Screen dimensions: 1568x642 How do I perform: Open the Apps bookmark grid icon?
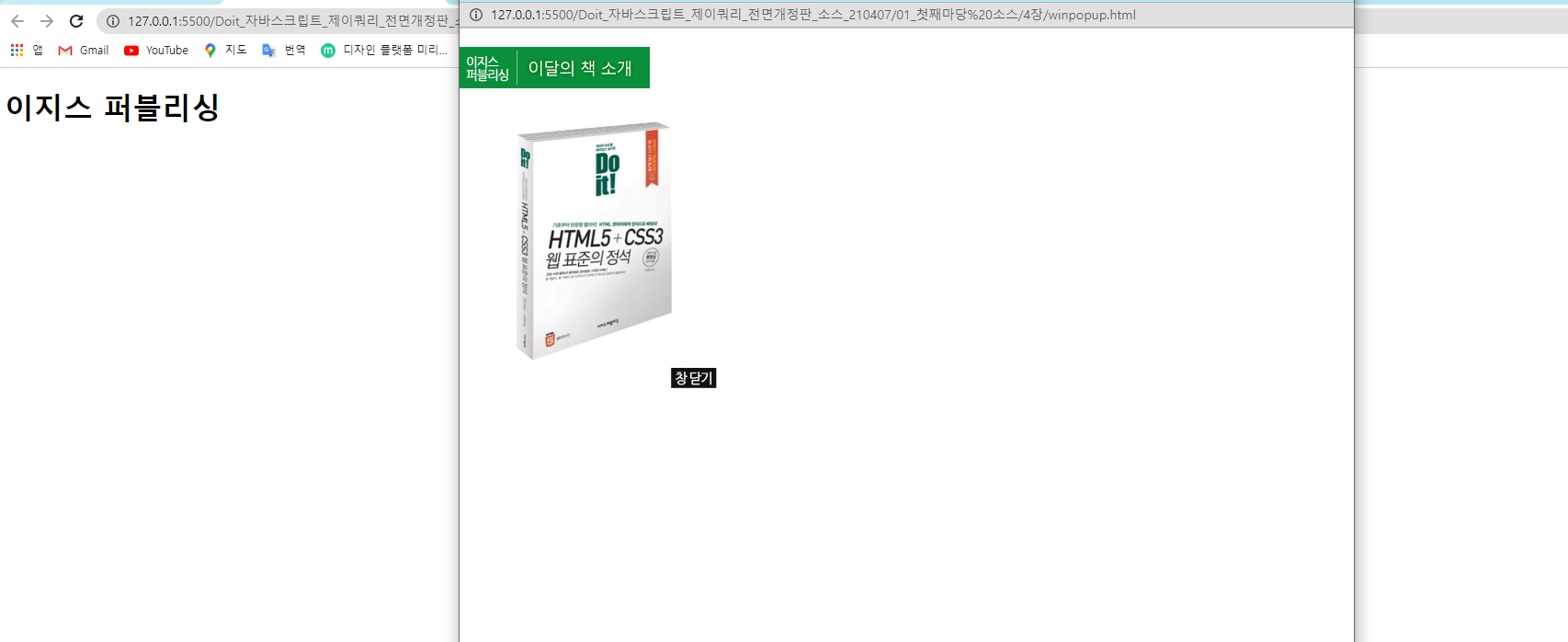17,51
